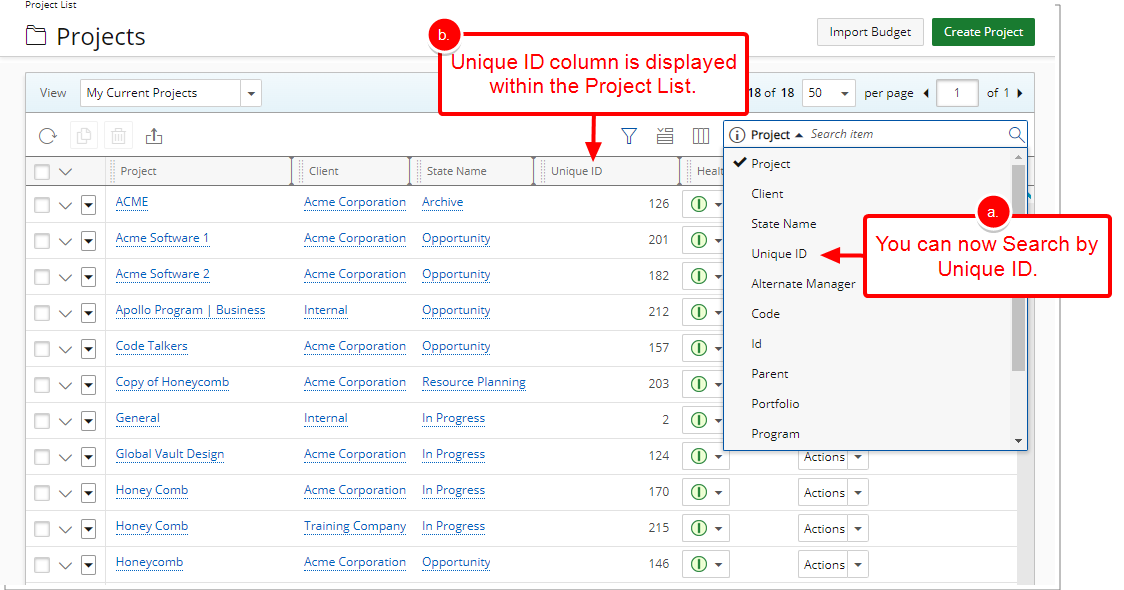Click health status icon for Acme Software 1

click(699, 239)
